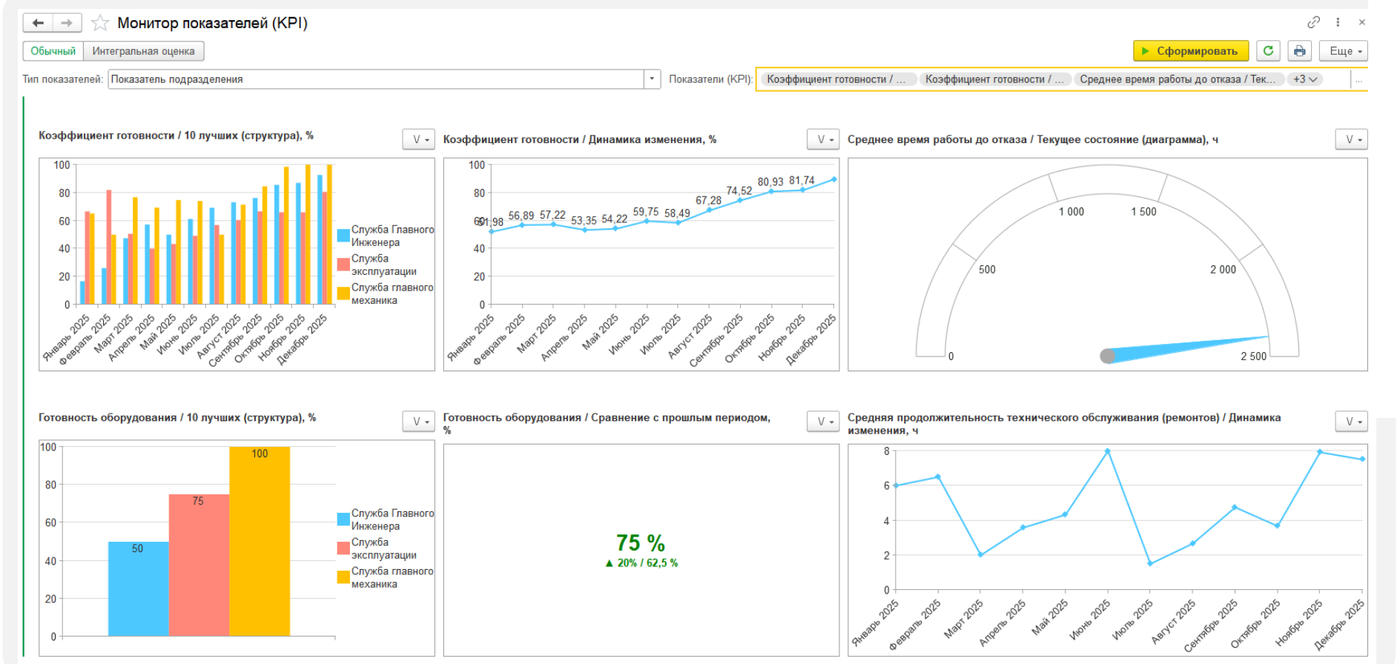This screenshot has width=1400, height=664.
Task: Open the three-dot window menu
Action: pyautogui.click(x=1338, y=22)
